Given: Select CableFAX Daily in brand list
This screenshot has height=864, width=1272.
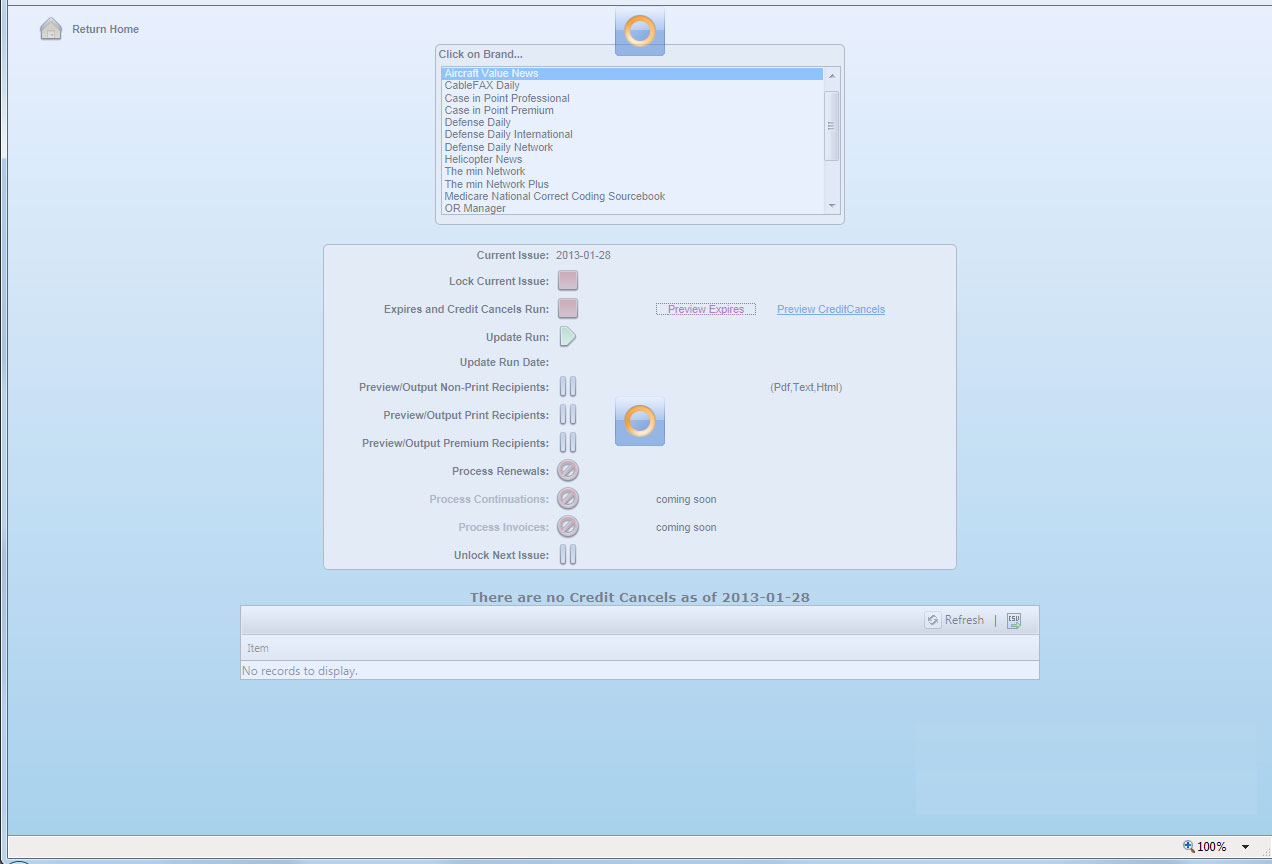Looking at the screenshot, I should [x=632, y=86].
